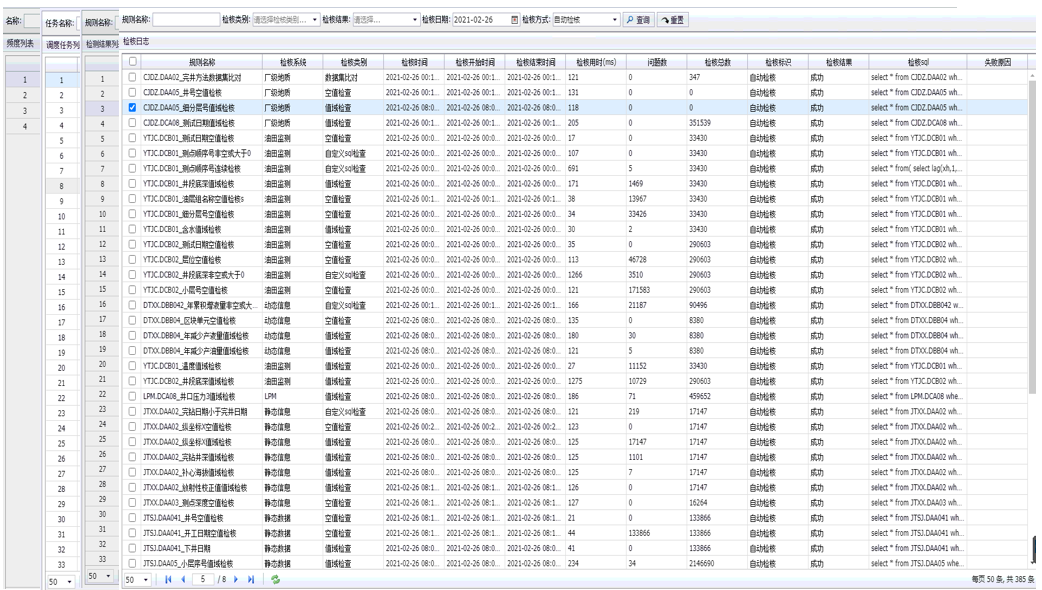The width and height of the screenshot is (1042, 590).
Task: Select row 2 in the 频度列表 panel
Action: 25,95
